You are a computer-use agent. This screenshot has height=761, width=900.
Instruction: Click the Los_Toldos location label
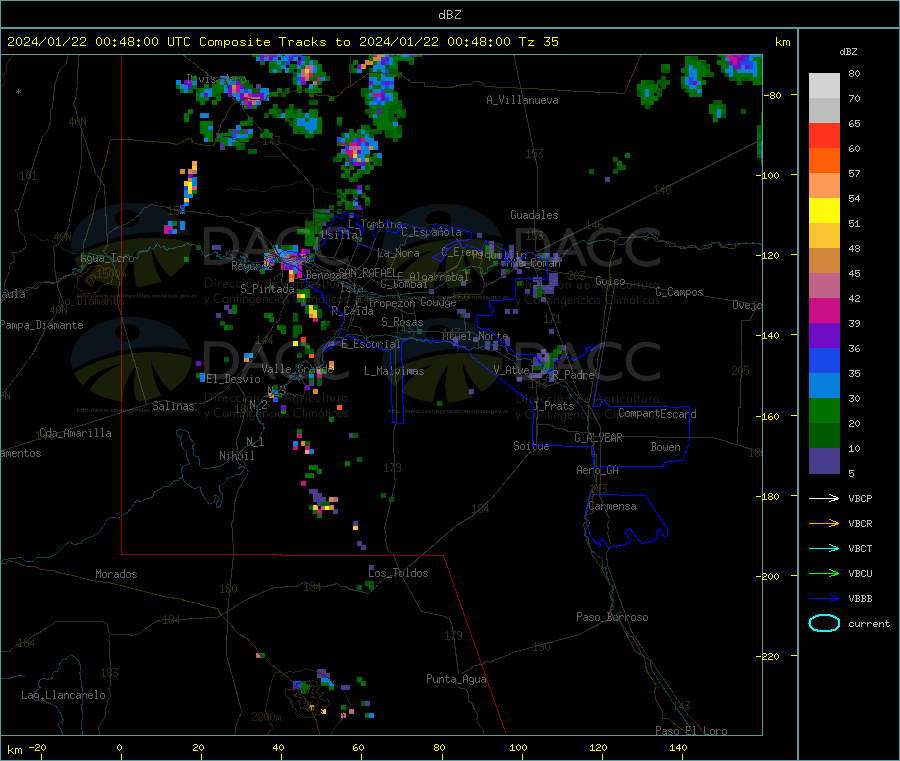(x=398, y=573)
